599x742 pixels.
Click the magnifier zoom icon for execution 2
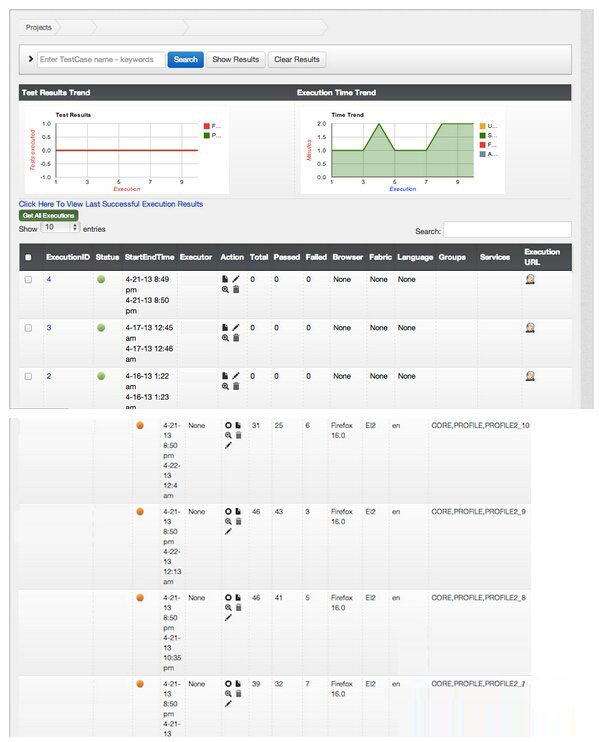click(x=225, y=386)
